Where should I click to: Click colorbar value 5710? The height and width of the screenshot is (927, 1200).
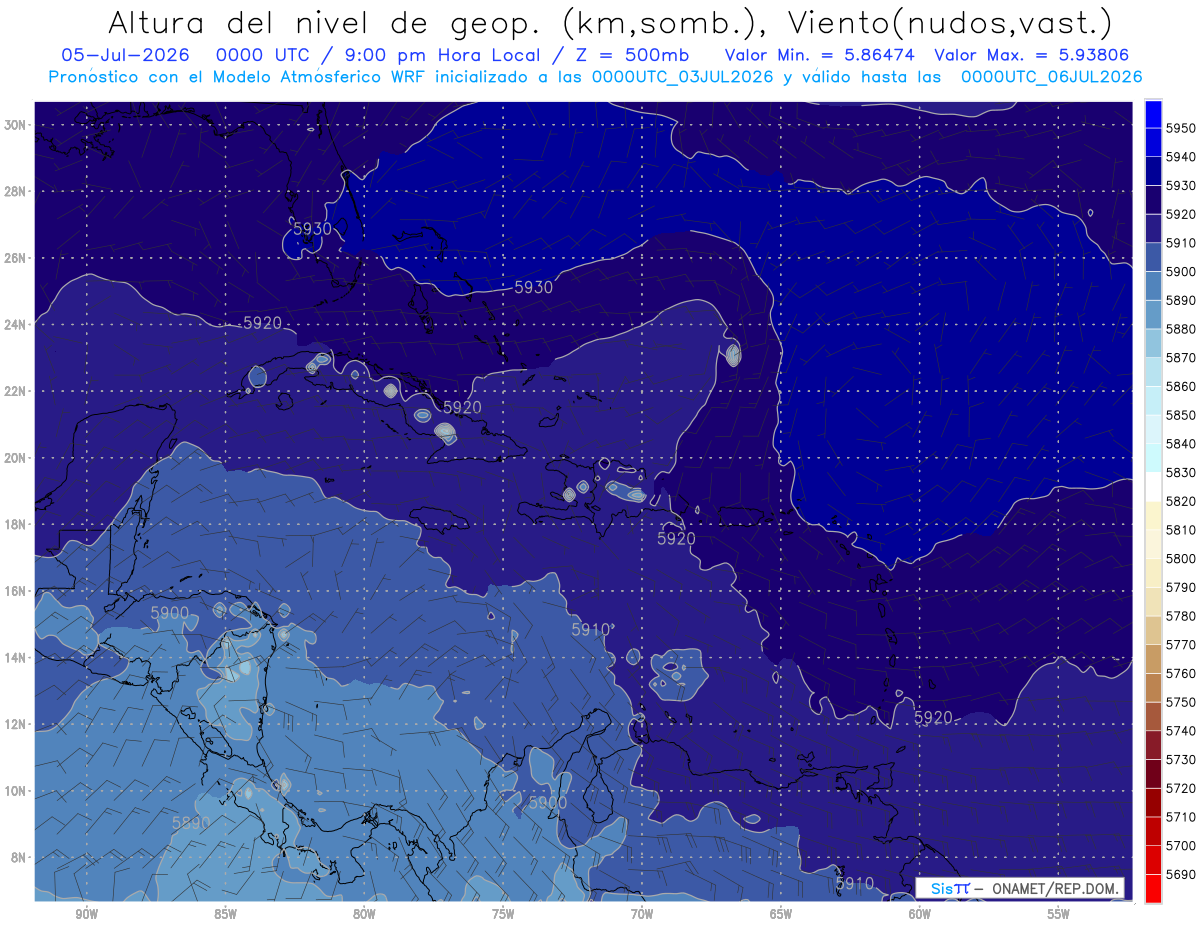pyautogui.click(x=1180, y=817)
